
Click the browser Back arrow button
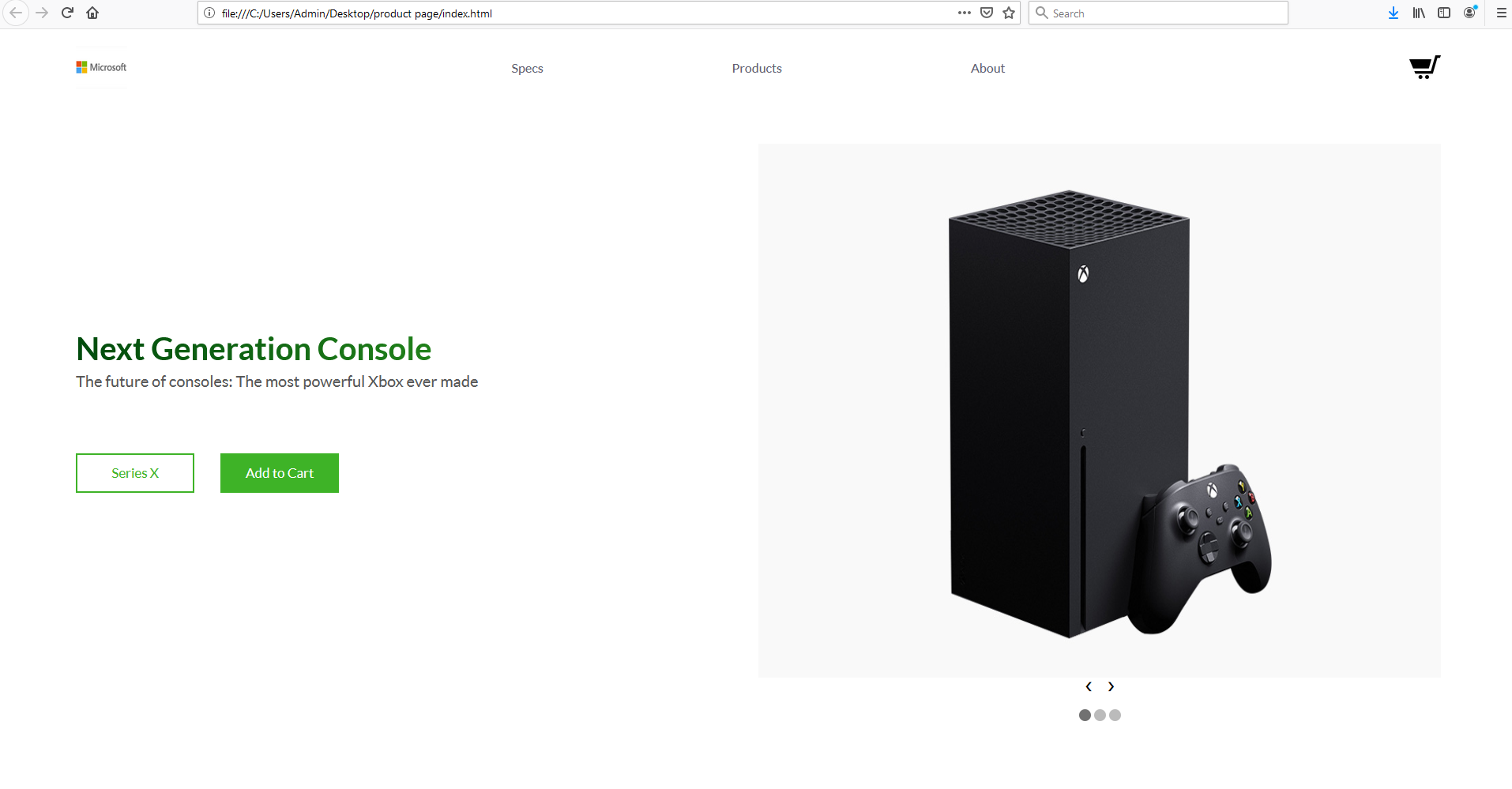pyautogui.click(x=16, y=13)
